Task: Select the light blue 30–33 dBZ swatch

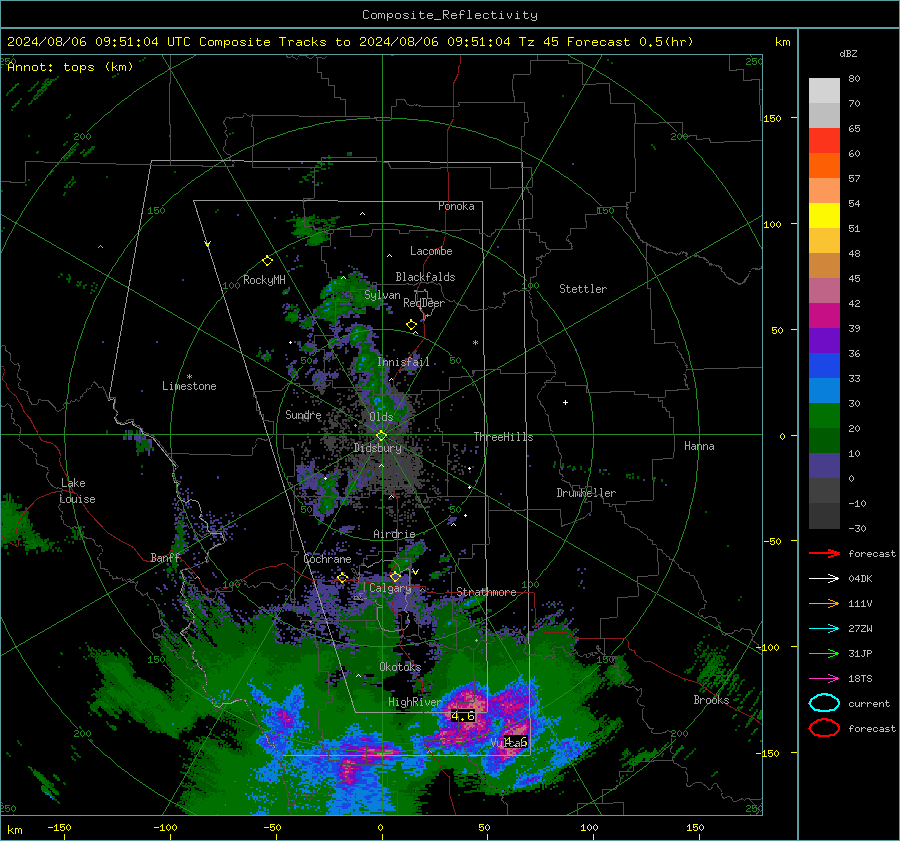Action: click(x=824, y=390)
